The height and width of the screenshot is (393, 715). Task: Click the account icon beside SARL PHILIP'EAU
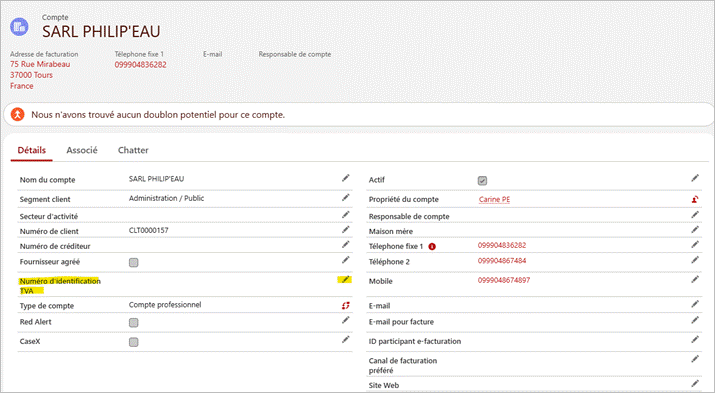point(19,26)
